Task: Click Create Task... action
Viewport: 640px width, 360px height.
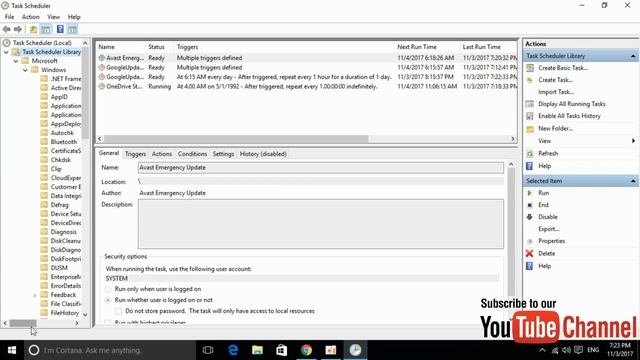Action: [x=556, y=80]
